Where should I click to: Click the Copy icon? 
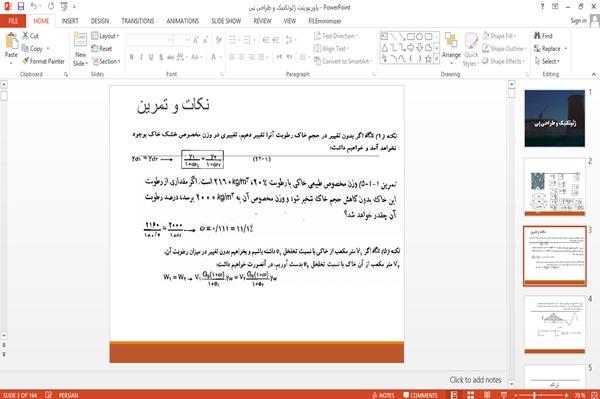(25, 48)
